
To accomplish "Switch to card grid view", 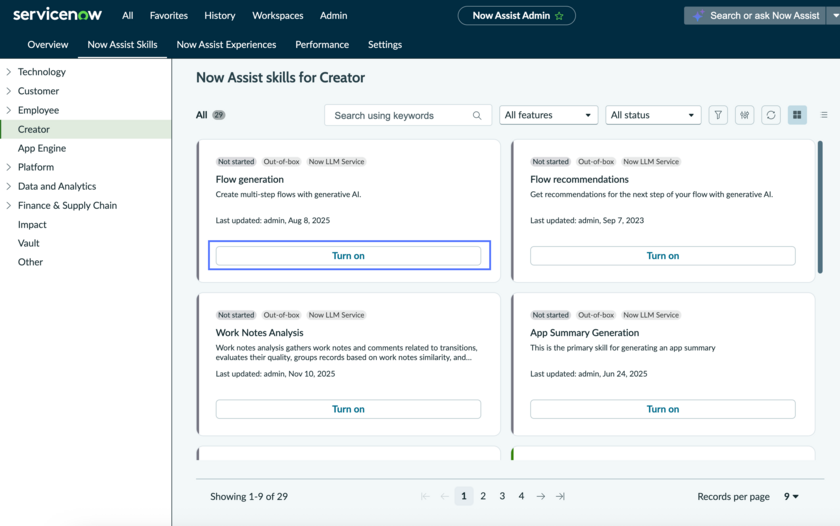I will click(797, 115).
